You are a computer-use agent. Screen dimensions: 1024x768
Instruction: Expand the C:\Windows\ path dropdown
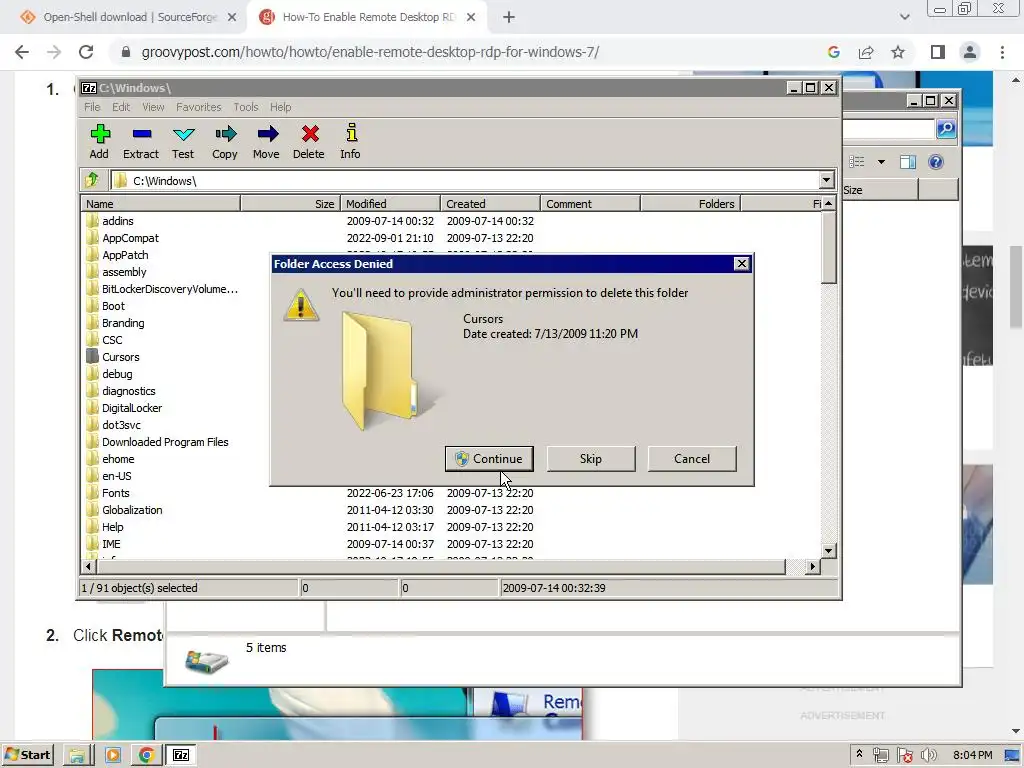coord(826,180)
